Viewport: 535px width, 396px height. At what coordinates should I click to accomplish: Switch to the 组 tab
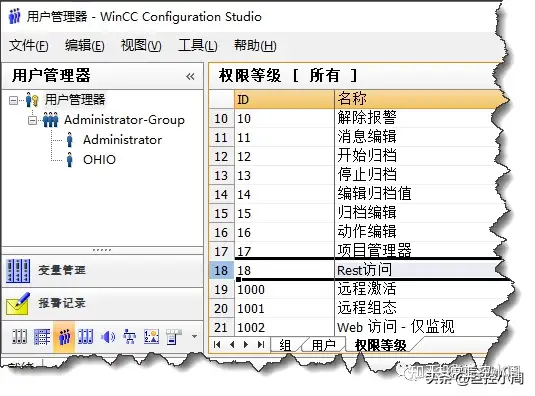tap(285, 345)
